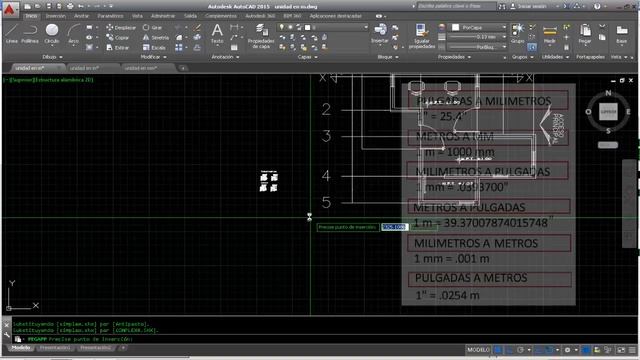This screenshot has height=360, width=640.
Task: Click the Desplazar (move) tool
Action: tap(121, 27)
